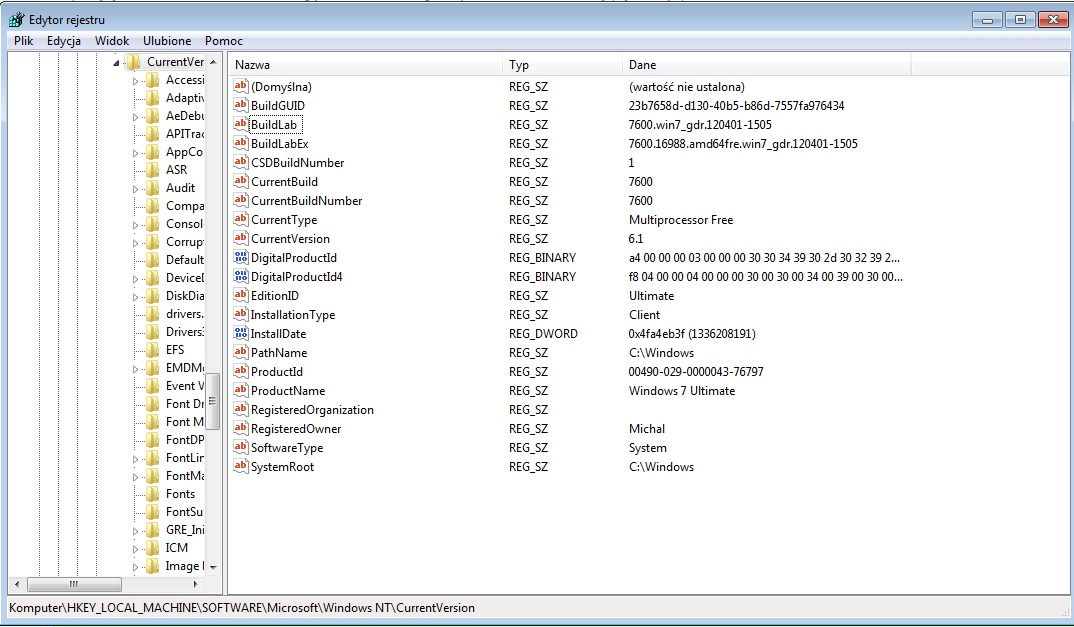Select the Default tree folder
This screenshot has width=1074, height=627.
pos(184,260)
